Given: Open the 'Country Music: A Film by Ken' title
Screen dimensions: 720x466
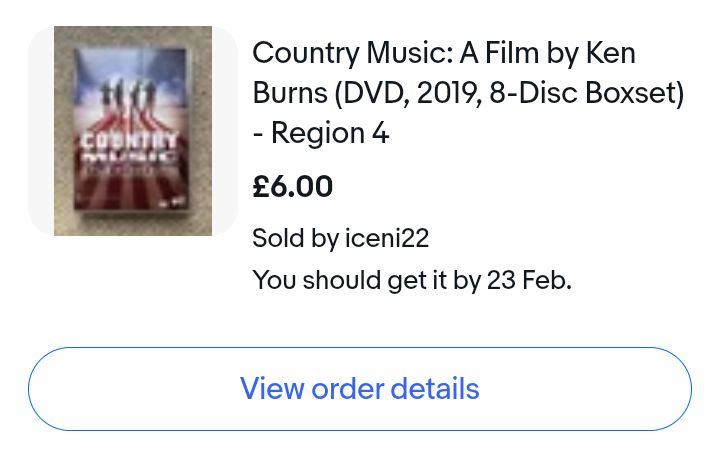Looking at the screenshot, I should coord(443,53).
